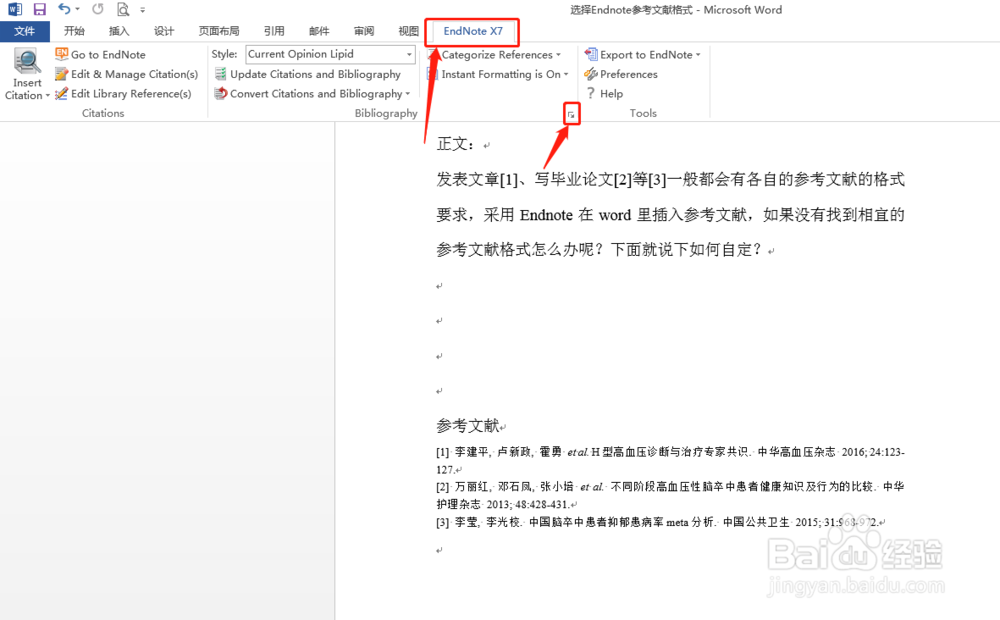Undo the last action

pyautogui.click(x=64, y=9)
